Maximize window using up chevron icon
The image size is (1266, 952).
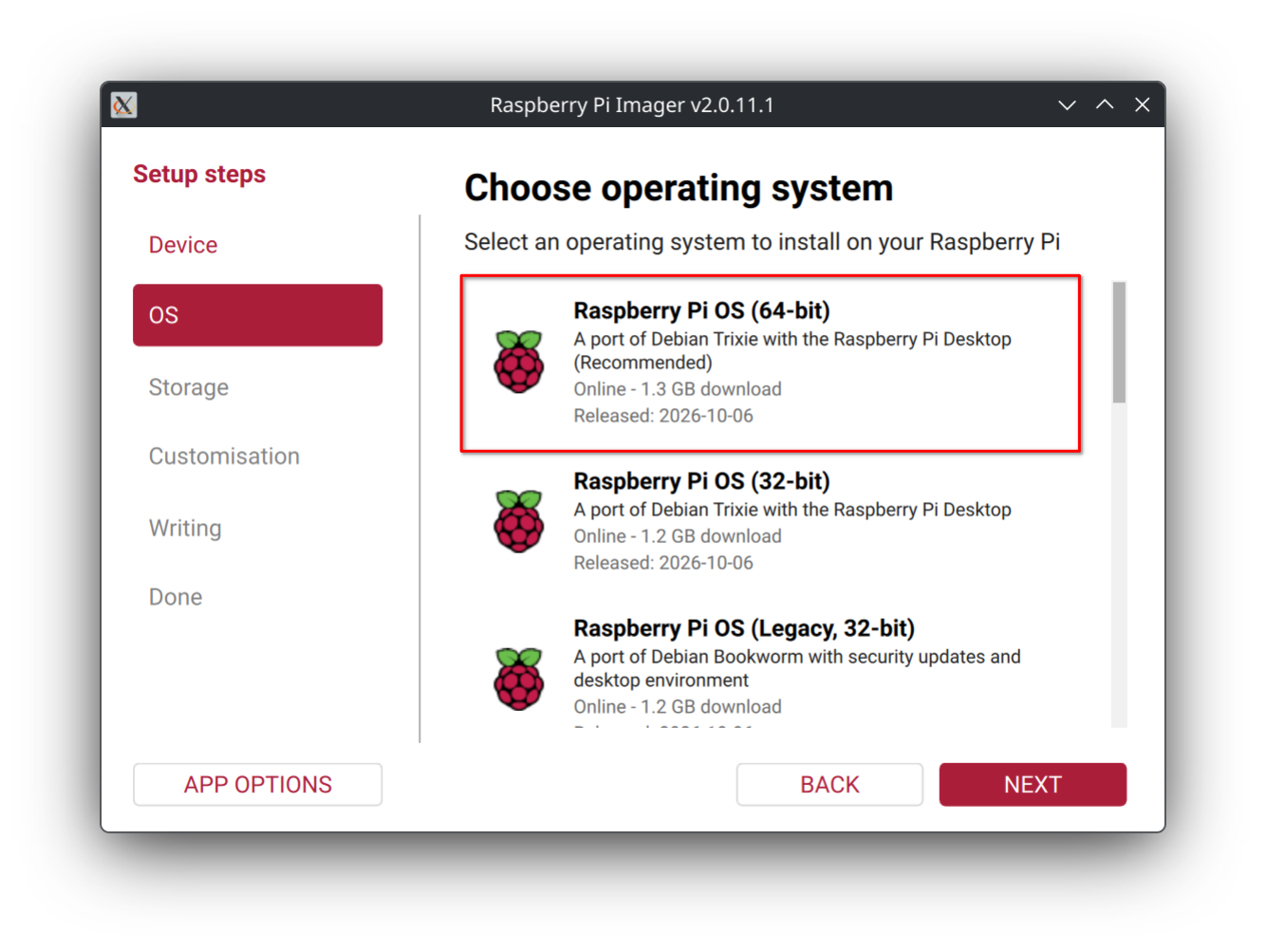click(x=1105, y=104)
